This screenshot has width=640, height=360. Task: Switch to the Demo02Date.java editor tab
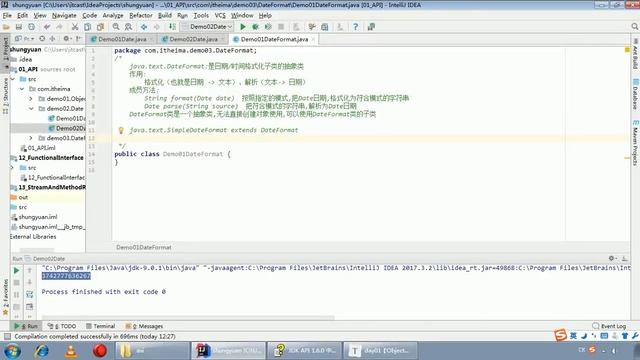pyautogui.click(x=193, y=39)
